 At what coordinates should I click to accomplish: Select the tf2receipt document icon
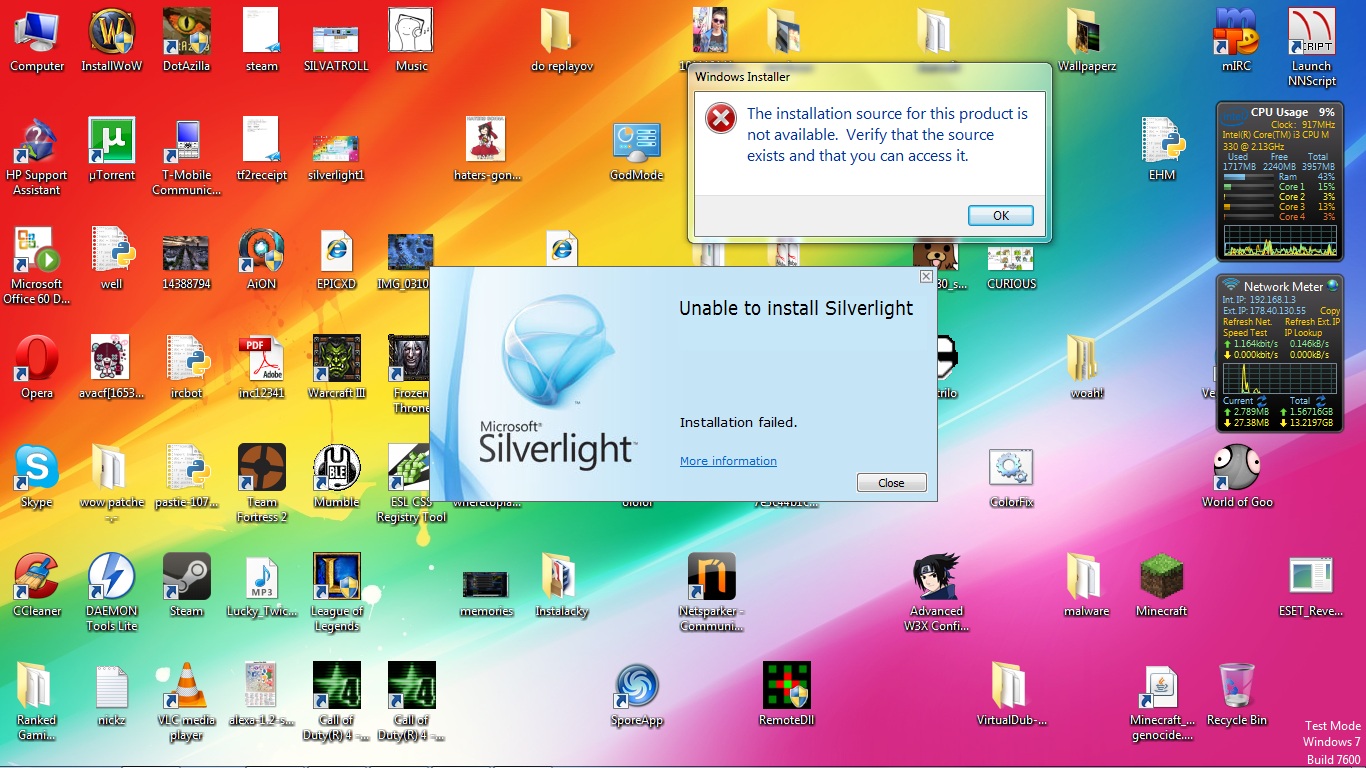(x=261, y=149)
